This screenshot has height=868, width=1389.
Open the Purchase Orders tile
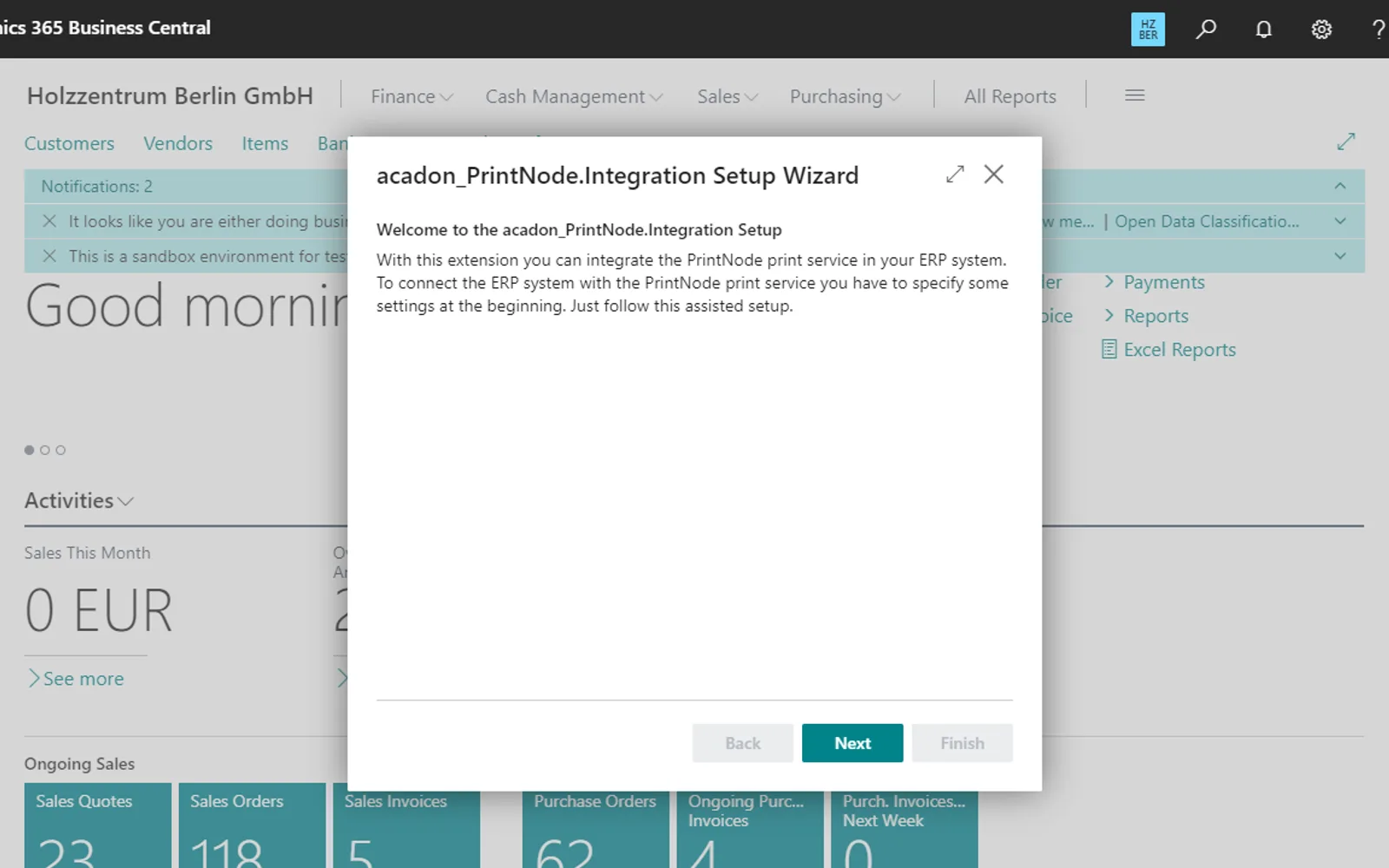click(x=596, y=829)
